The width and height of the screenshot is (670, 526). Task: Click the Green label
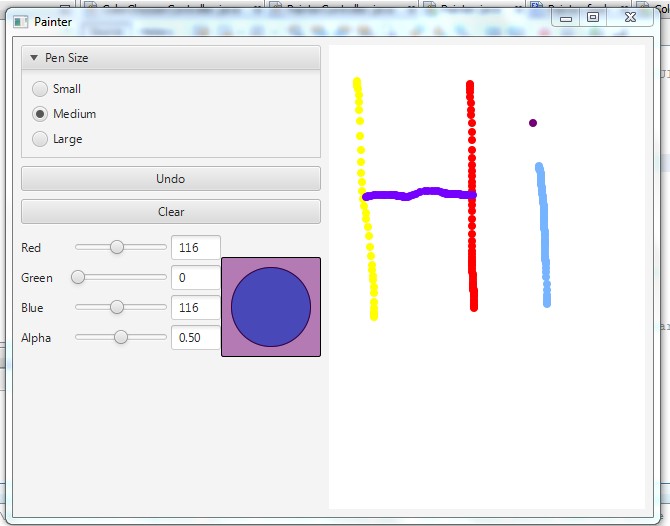(x=37, y=278)
